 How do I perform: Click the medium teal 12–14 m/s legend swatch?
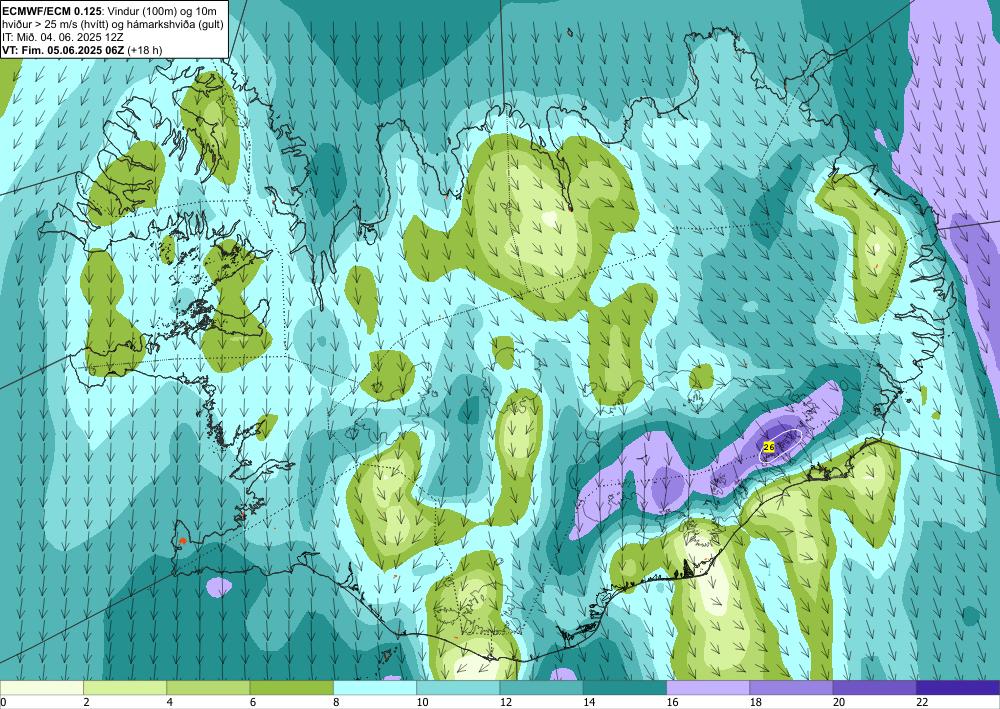(x=541, y=687)
